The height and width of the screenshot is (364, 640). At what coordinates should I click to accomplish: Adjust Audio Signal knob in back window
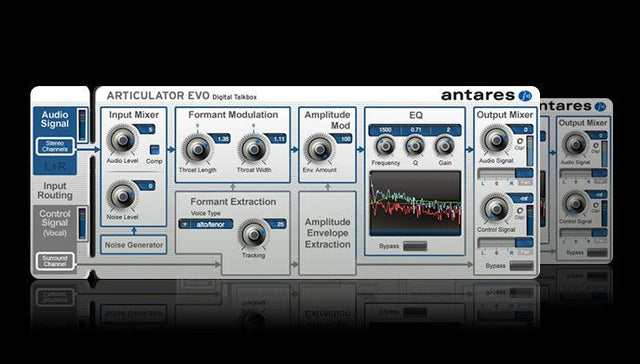[576, 144]
